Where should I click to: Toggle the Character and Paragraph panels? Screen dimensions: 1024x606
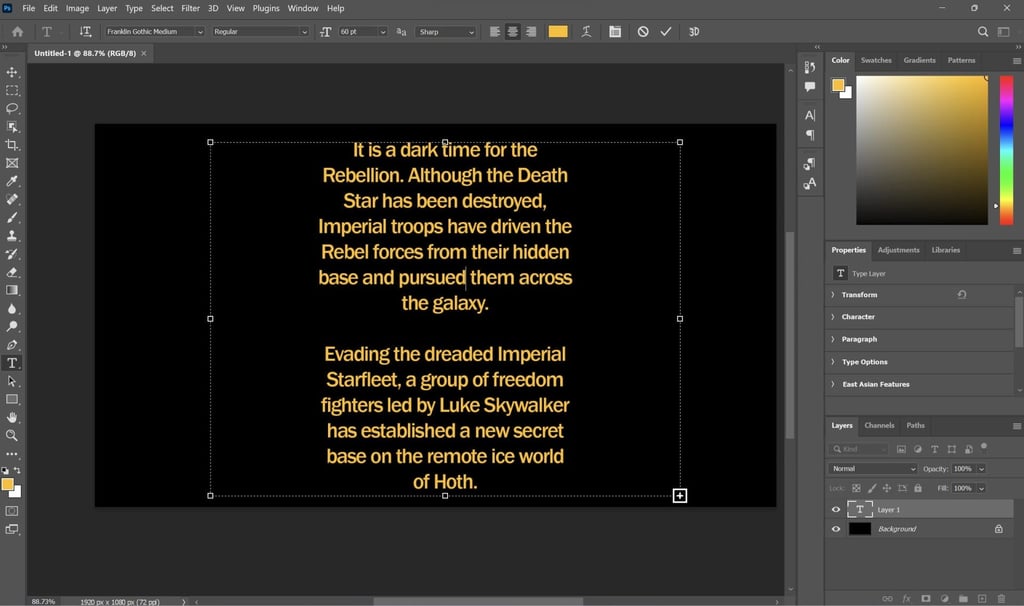615,31
